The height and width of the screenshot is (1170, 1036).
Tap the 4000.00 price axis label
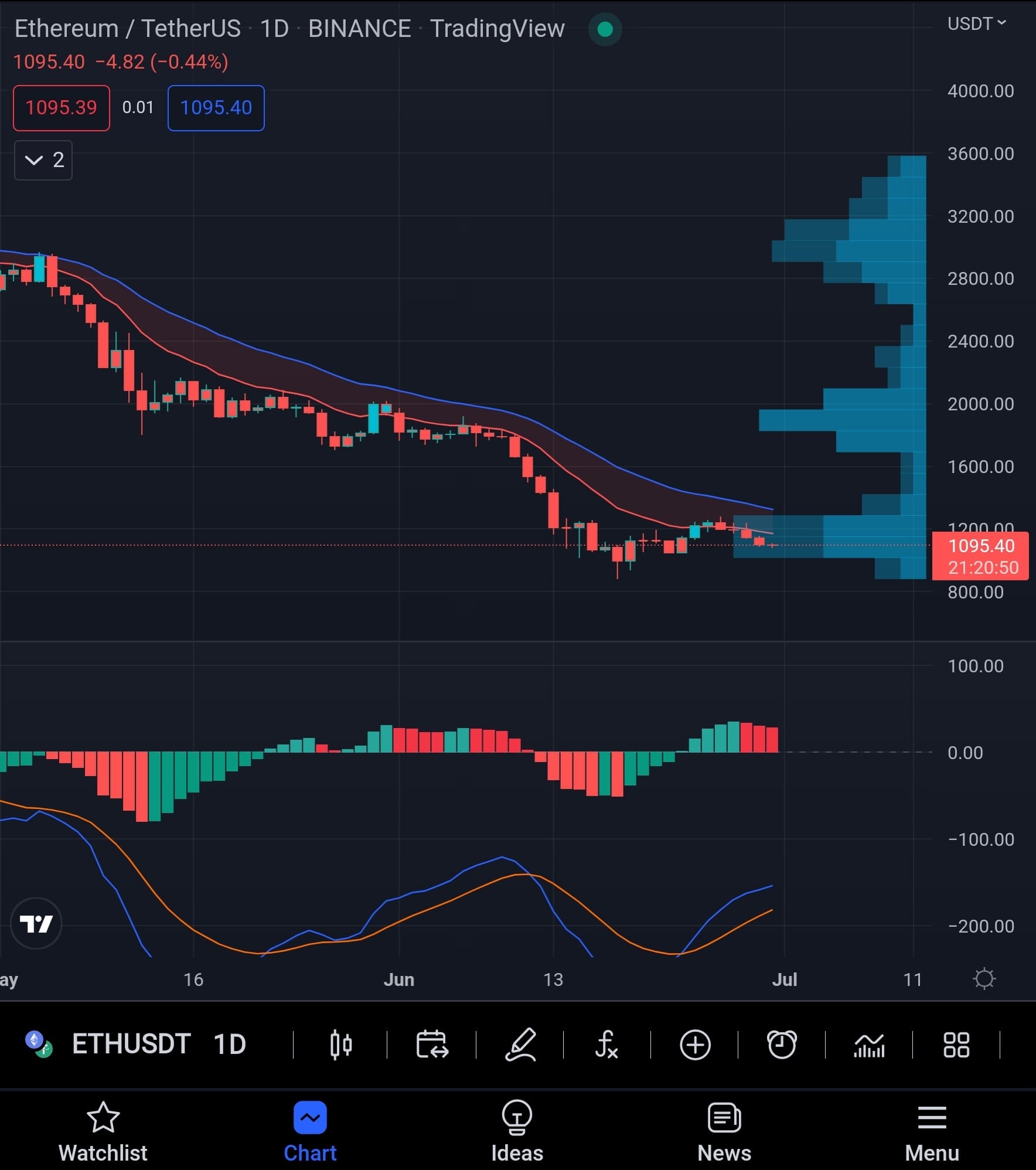click(x=980, y=91)
